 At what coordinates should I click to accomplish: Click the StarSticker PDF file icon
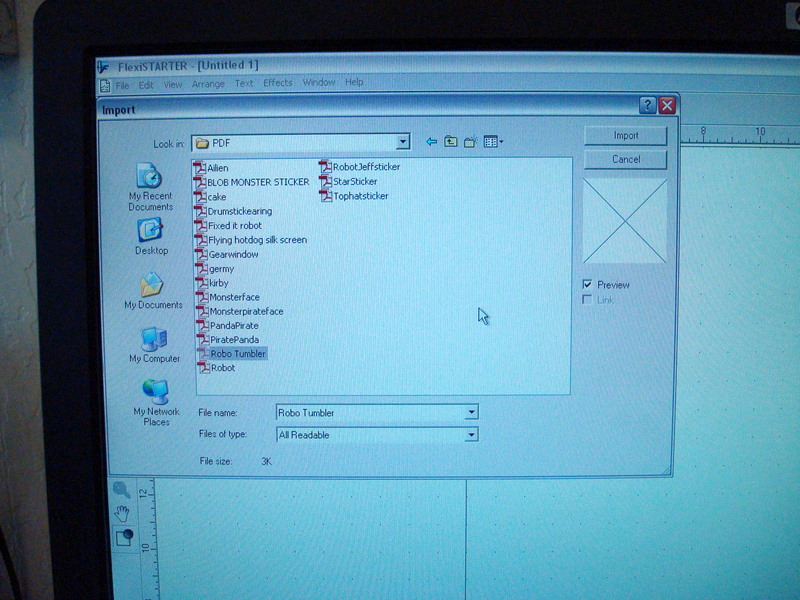pos(326,181)
